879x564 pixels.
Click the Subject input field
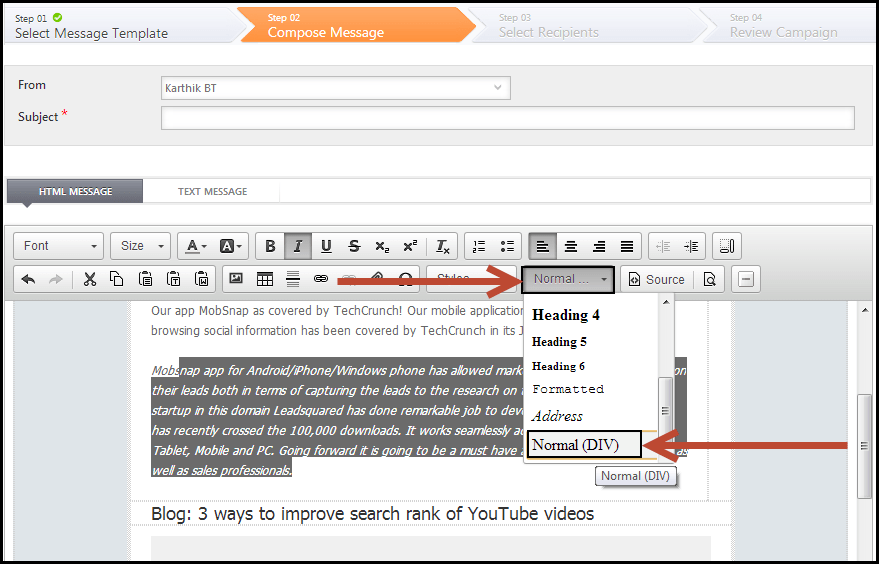pos(508,118)
